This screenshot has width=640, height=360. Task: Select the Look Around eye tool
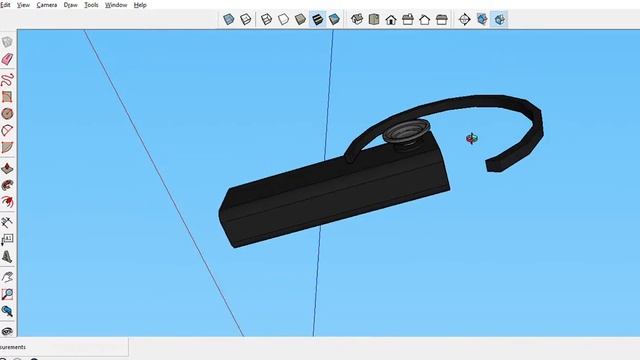(7, 331)
